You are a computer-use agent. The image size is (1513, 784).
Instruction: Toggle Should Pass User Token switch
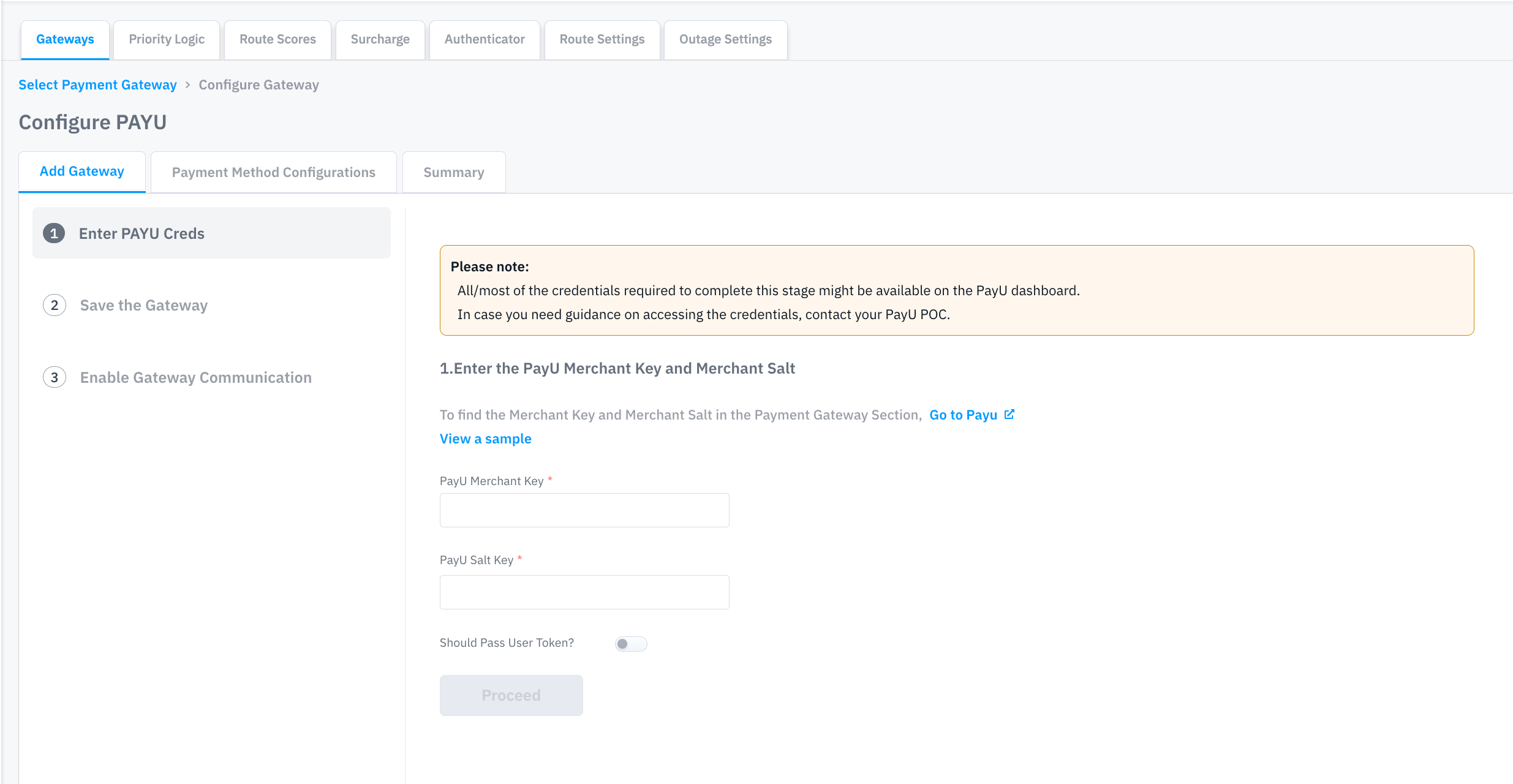[x=630, y=644]
